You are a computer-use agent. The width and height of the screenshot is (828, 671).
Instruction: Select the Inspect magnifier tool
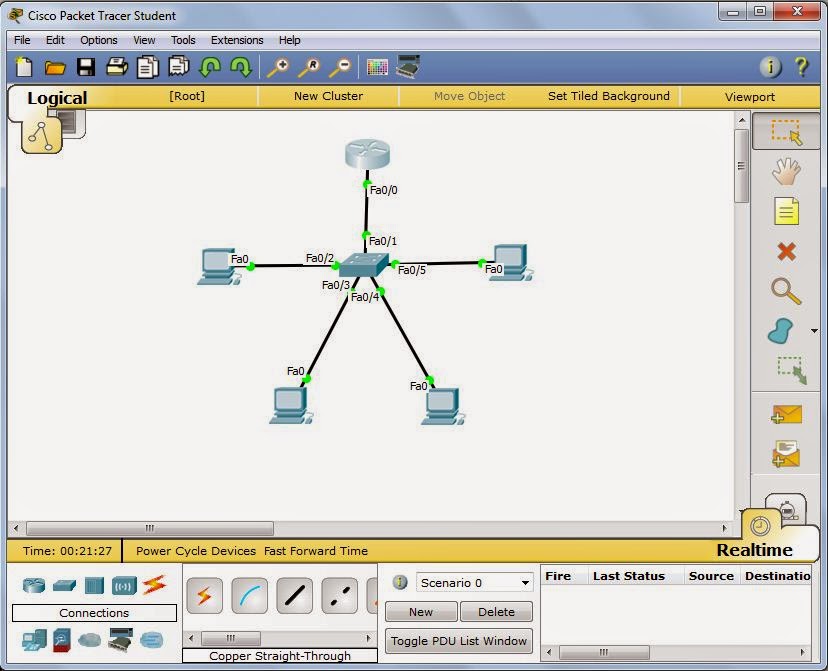tap(787, 291)
